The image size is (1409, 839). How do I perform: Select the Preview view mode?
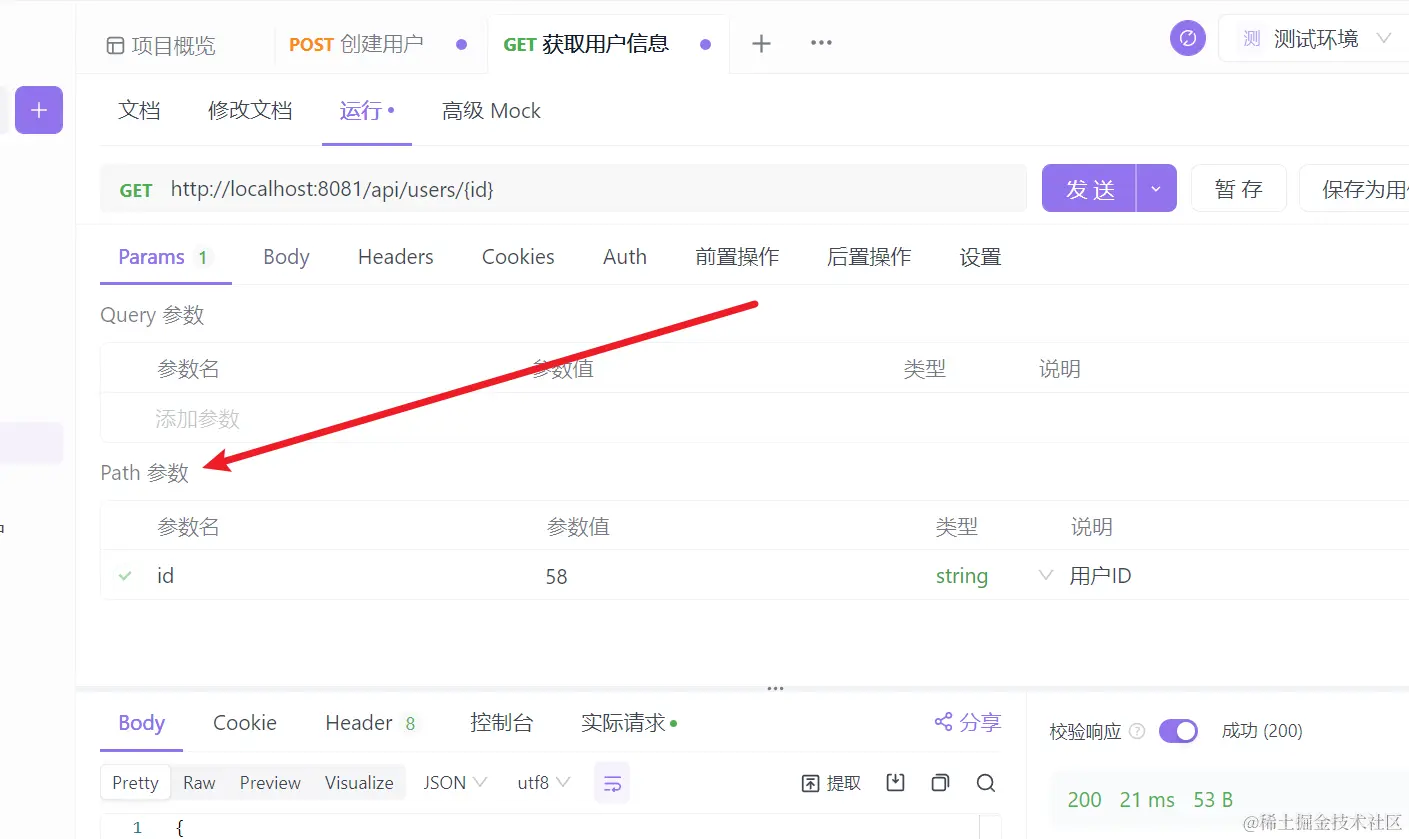[x=270, y=783]
